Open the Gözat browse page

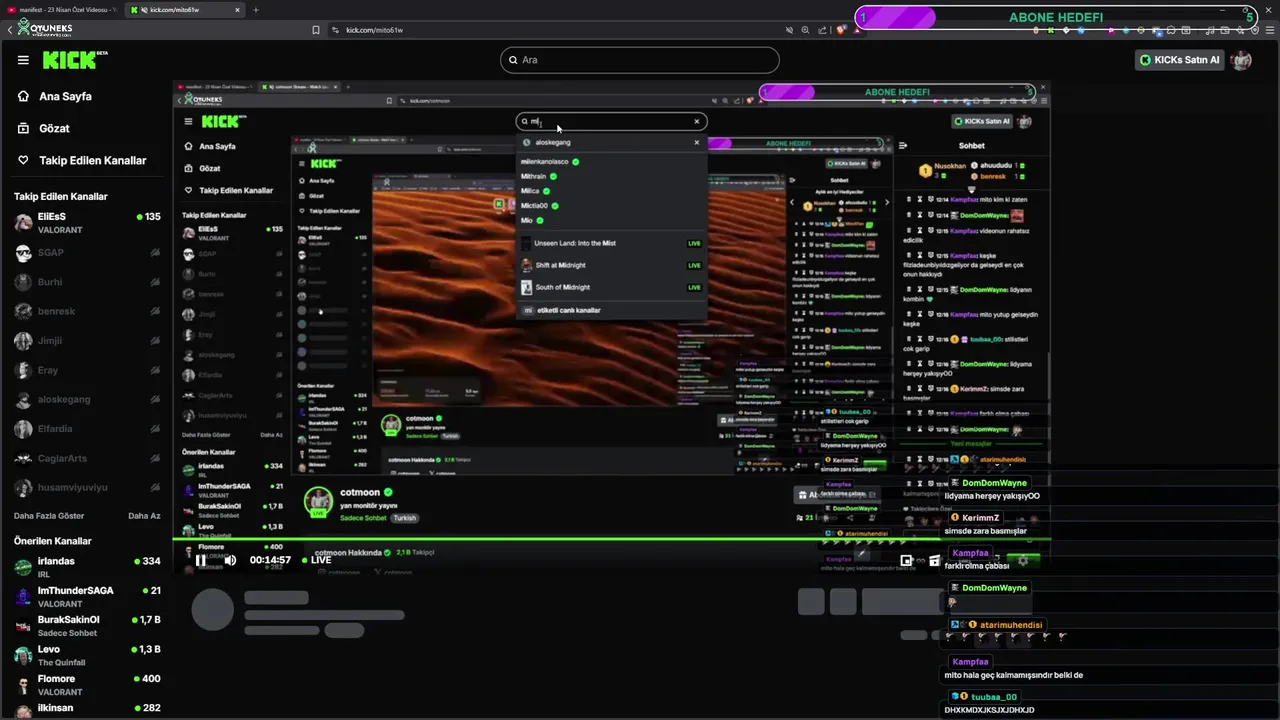(54, 128)
